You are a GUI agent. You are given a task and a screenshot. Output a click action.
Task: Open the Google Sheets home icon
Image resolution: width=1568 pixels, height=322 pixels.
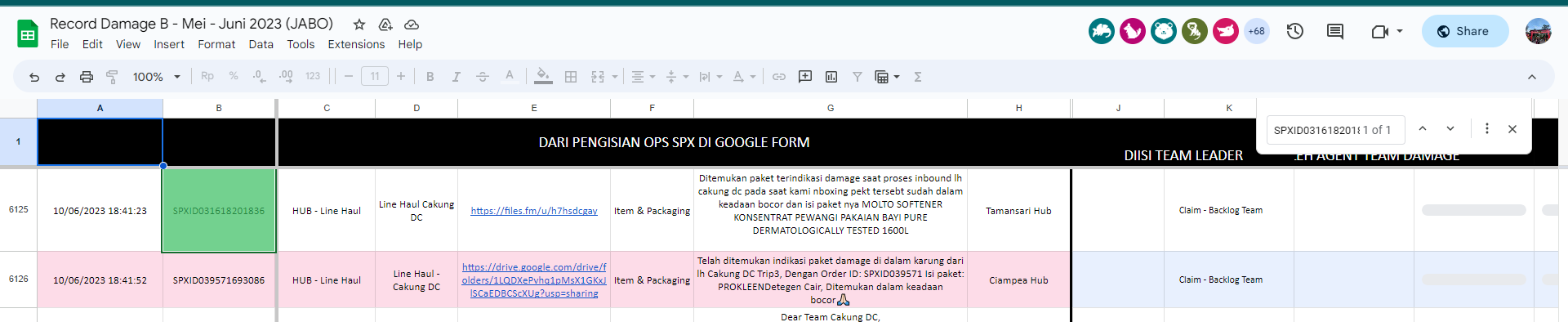pyautogui.click(x=28, y=34)
